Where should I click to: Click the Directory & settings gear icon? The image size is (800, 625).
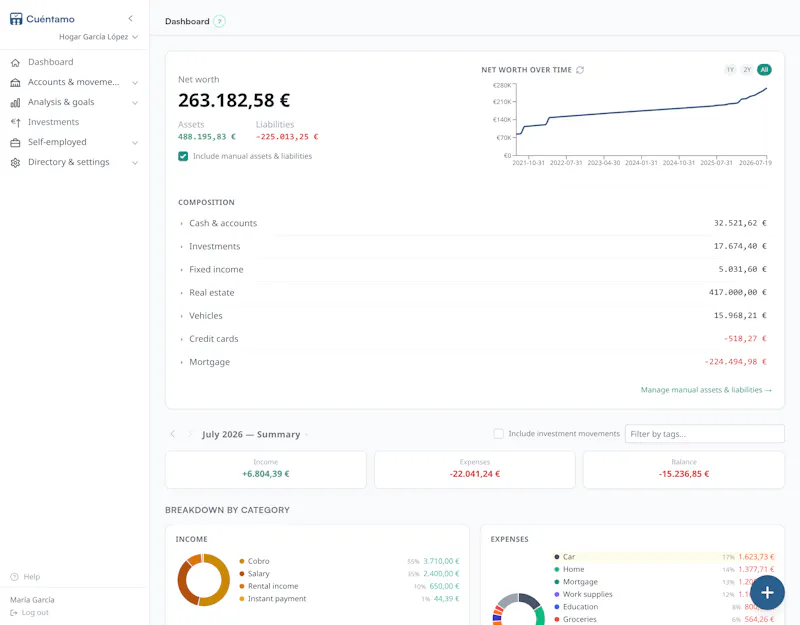15,162
